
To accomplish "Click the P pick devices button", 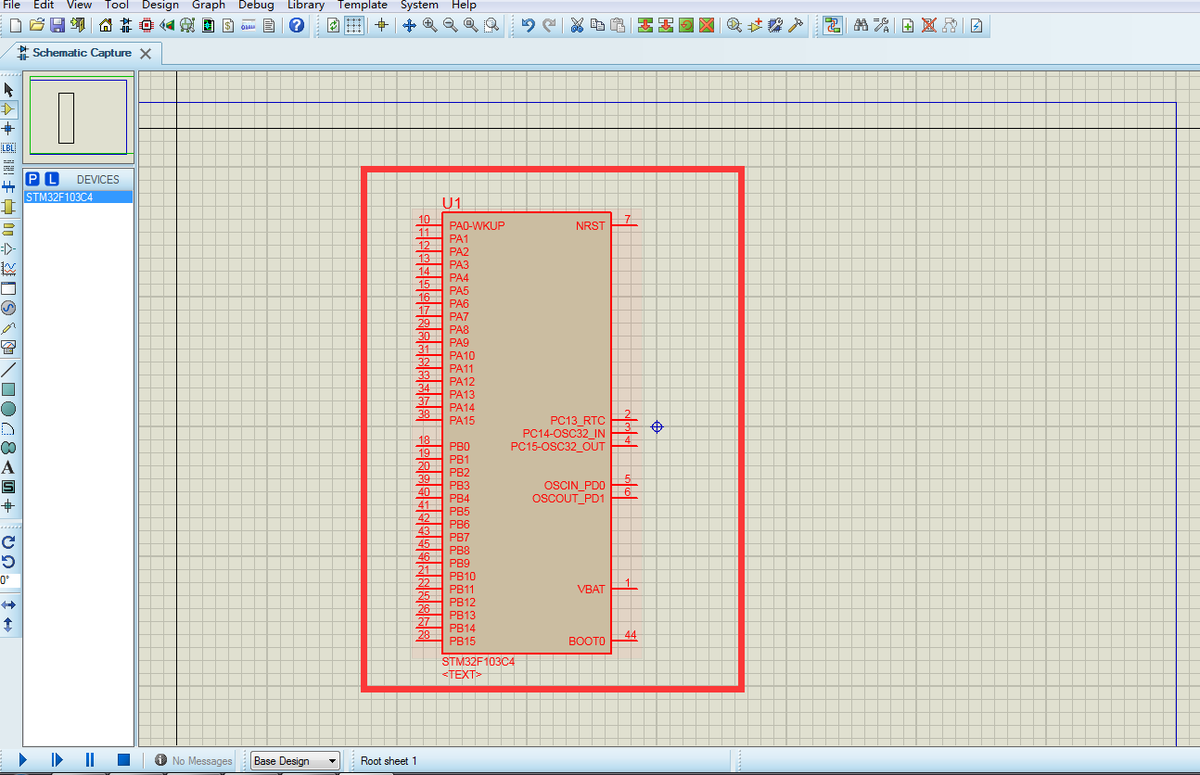I will pyautogui.click(x=33, y=179).
